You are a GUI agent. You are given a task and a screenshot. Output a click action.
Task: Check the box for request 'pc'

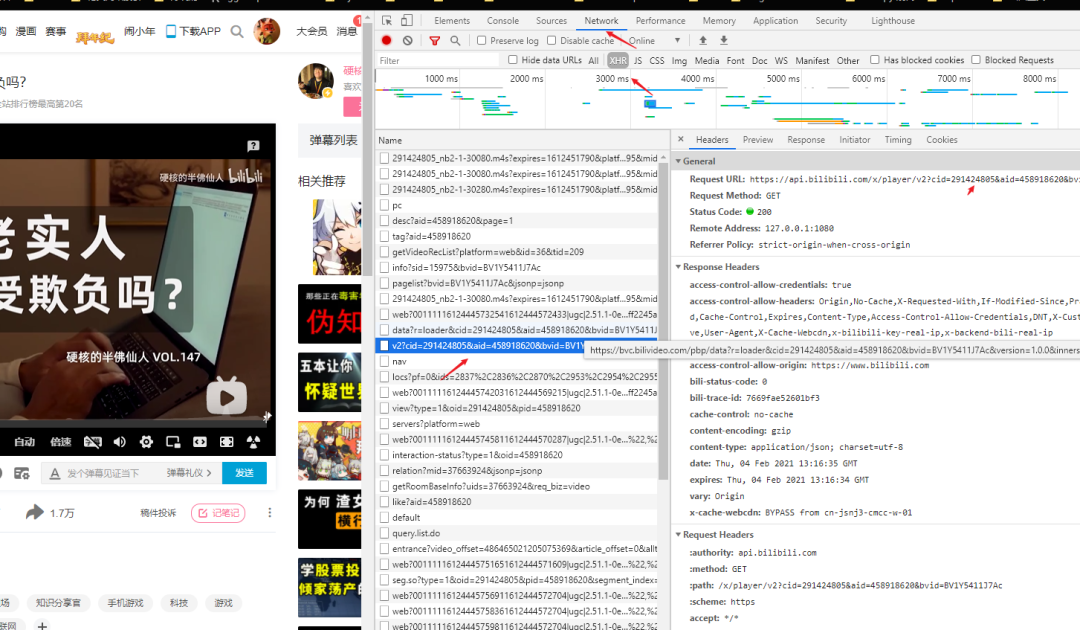coord(384,205)
